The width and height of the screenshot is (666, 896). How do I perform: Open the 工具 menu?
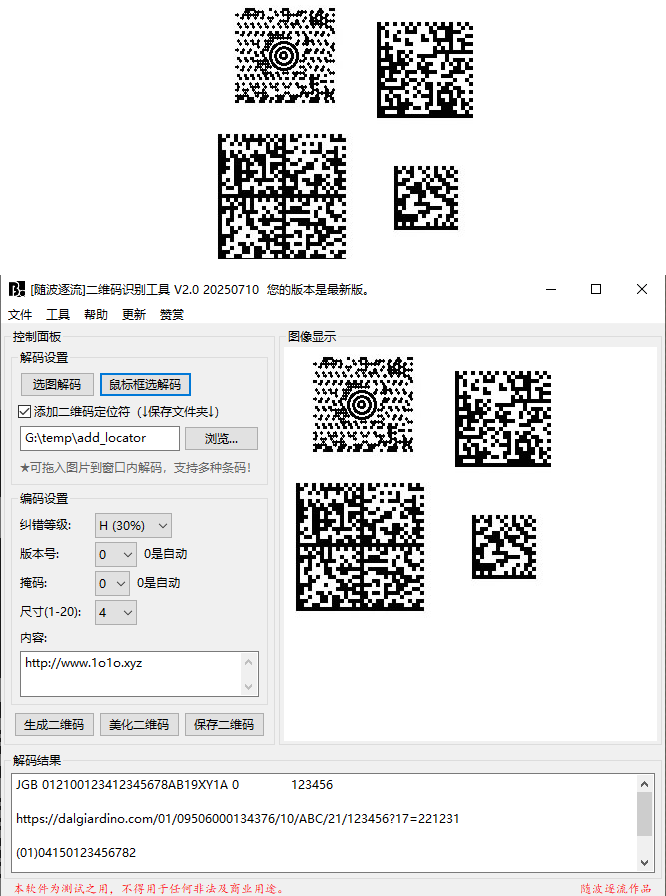[58, 314]
